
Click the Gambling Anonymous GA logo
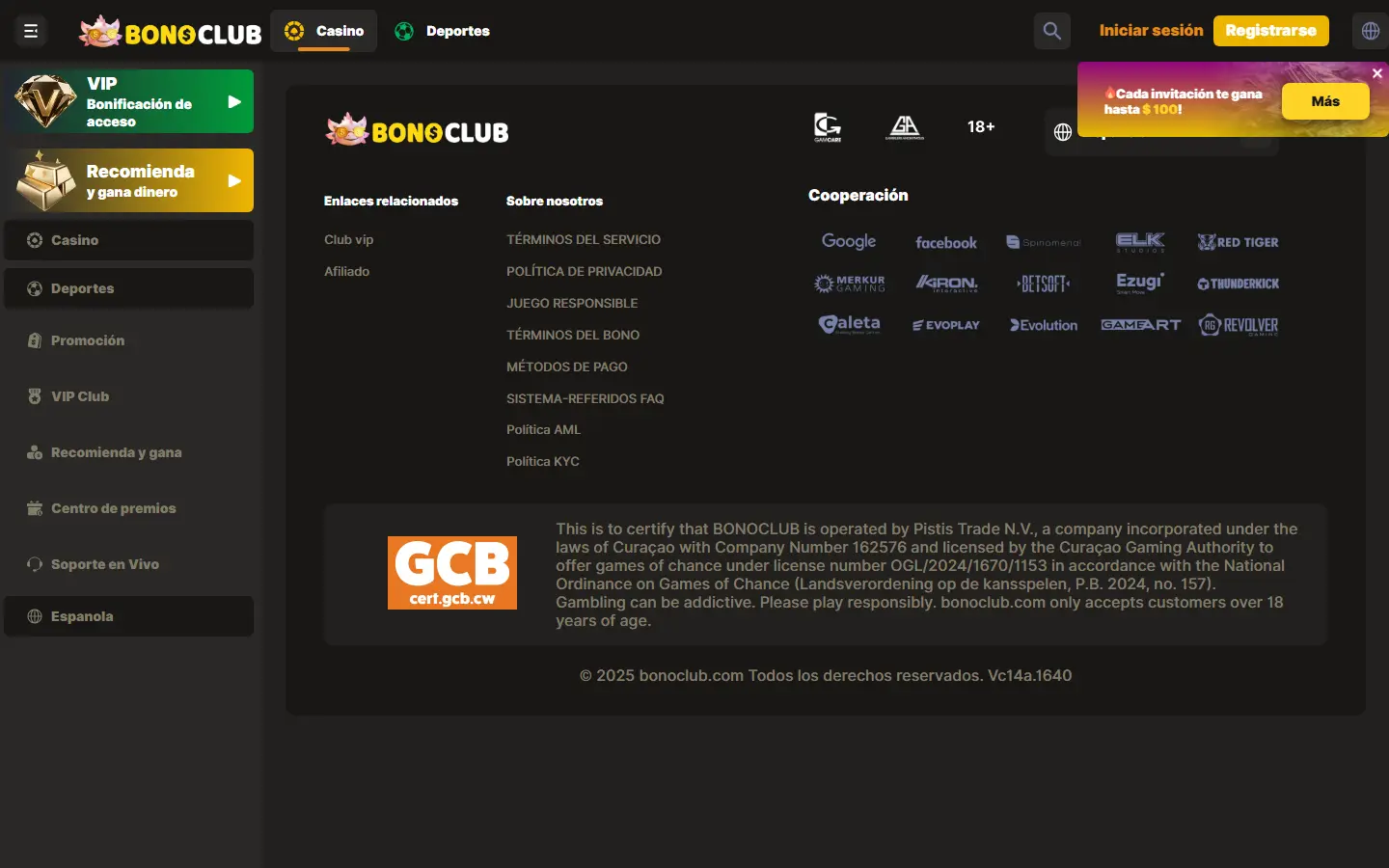[x=905, y=127]
